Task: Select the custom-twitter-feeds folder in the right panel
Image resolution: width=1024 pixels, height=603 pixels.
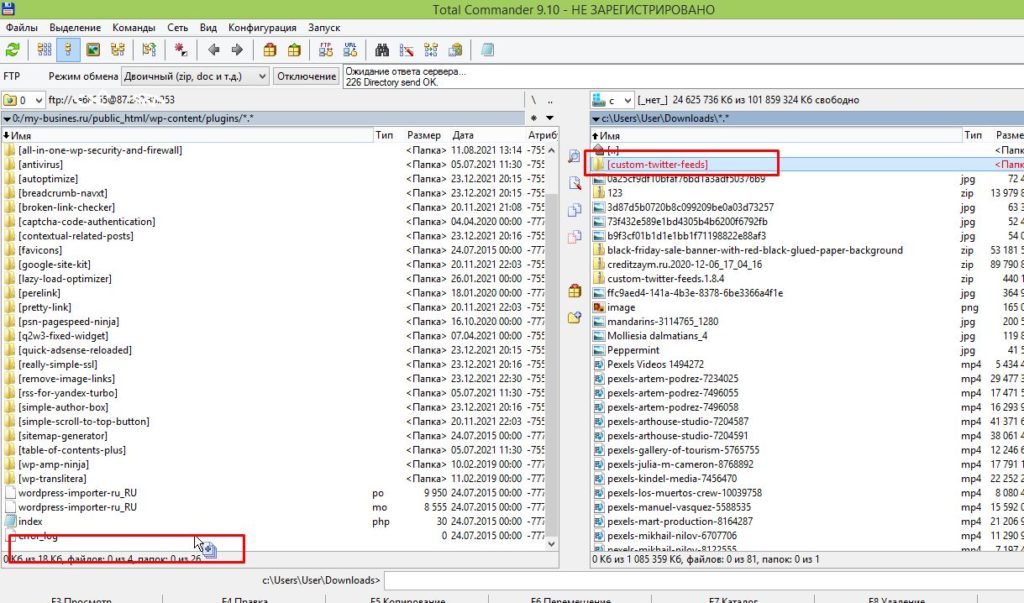Action: [656, 164]
